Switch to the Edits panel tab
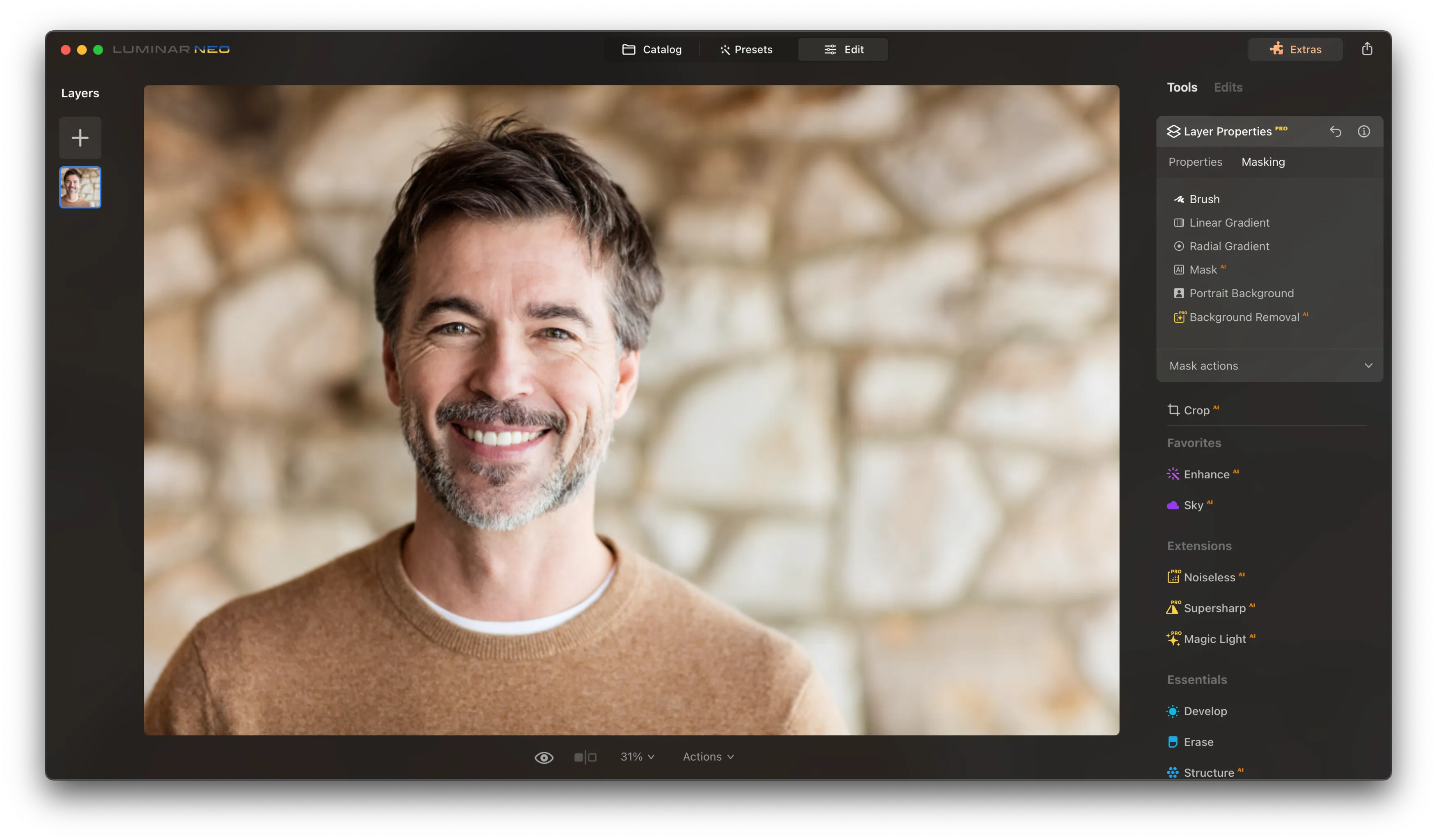1437x840 pixels. click(1228, 87)
